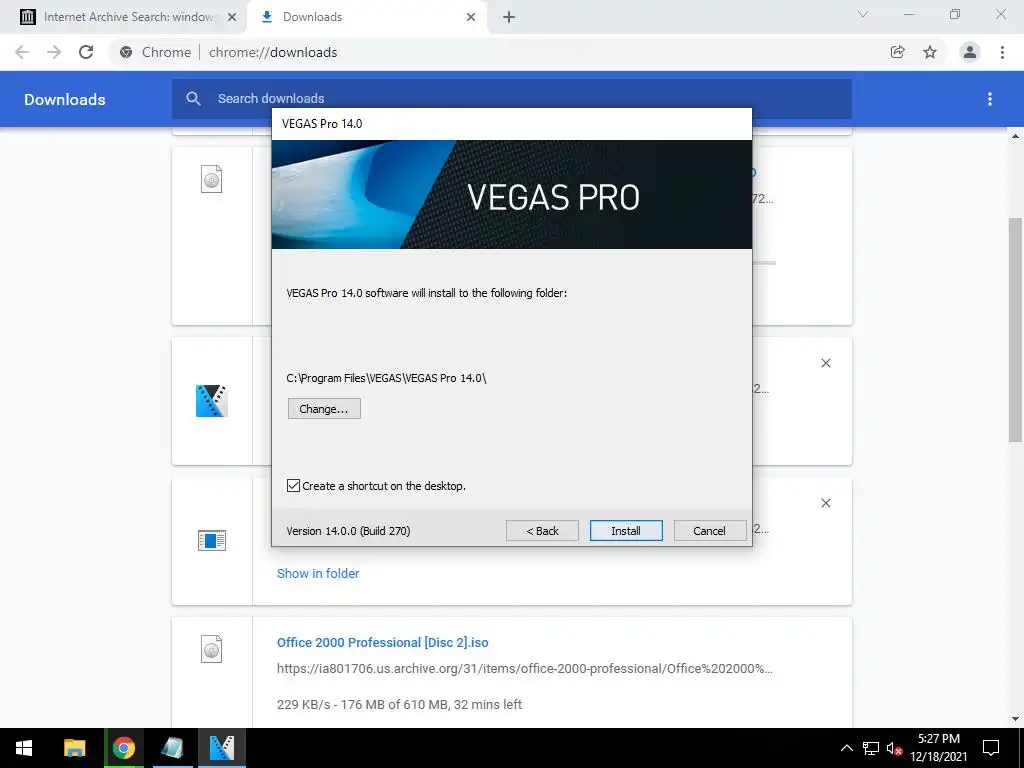Click Show in folder link
Image resolution: width=1024 pixels, height=768 pixels.
click(x=318, y=573)
